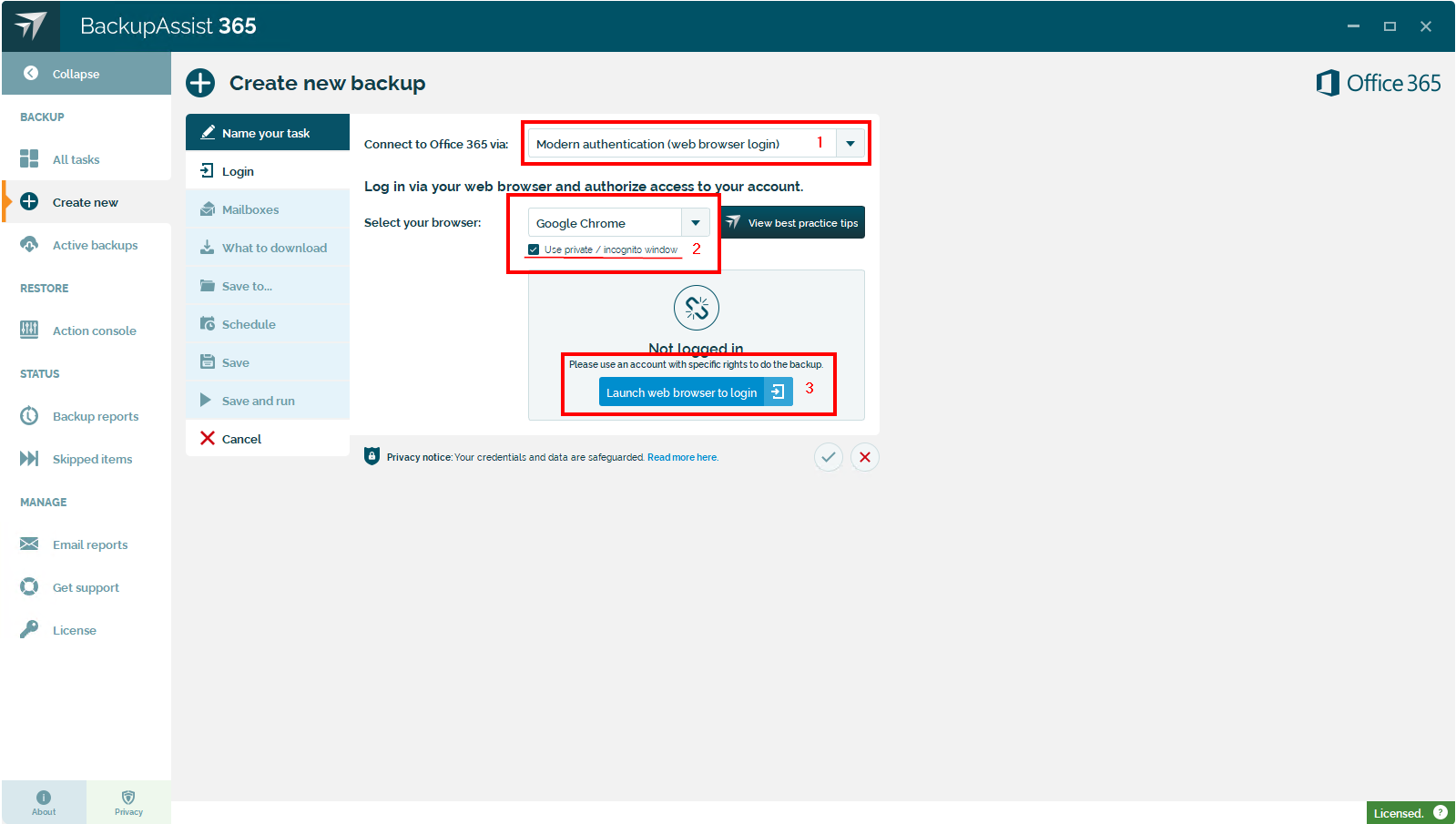Viewport: 1456px width, 824px height.
Task: Click the Get support lifebuoy icon
Action: (x=29, y=586)
